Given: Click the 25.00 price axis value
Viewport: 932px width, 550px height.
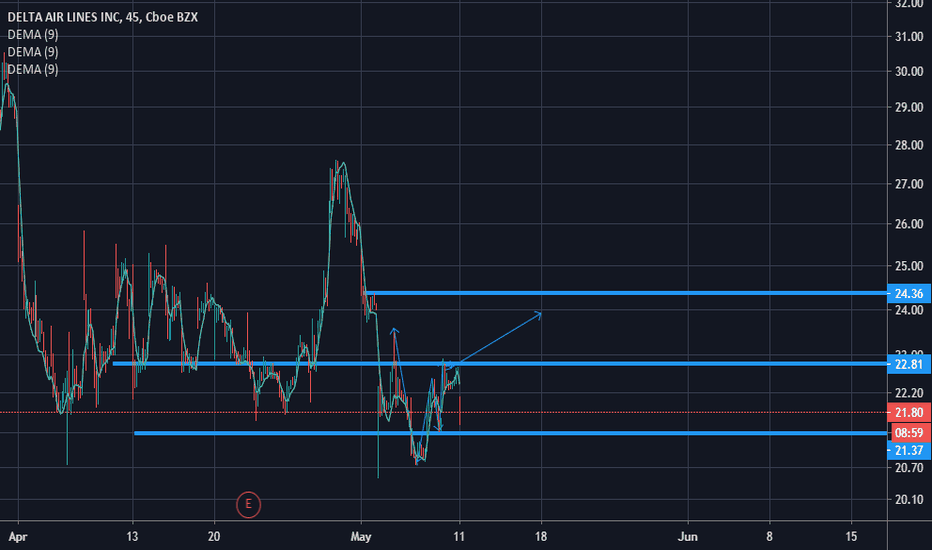Looking at the screenshot, I should pyautogui.click(x=909, y=266).
